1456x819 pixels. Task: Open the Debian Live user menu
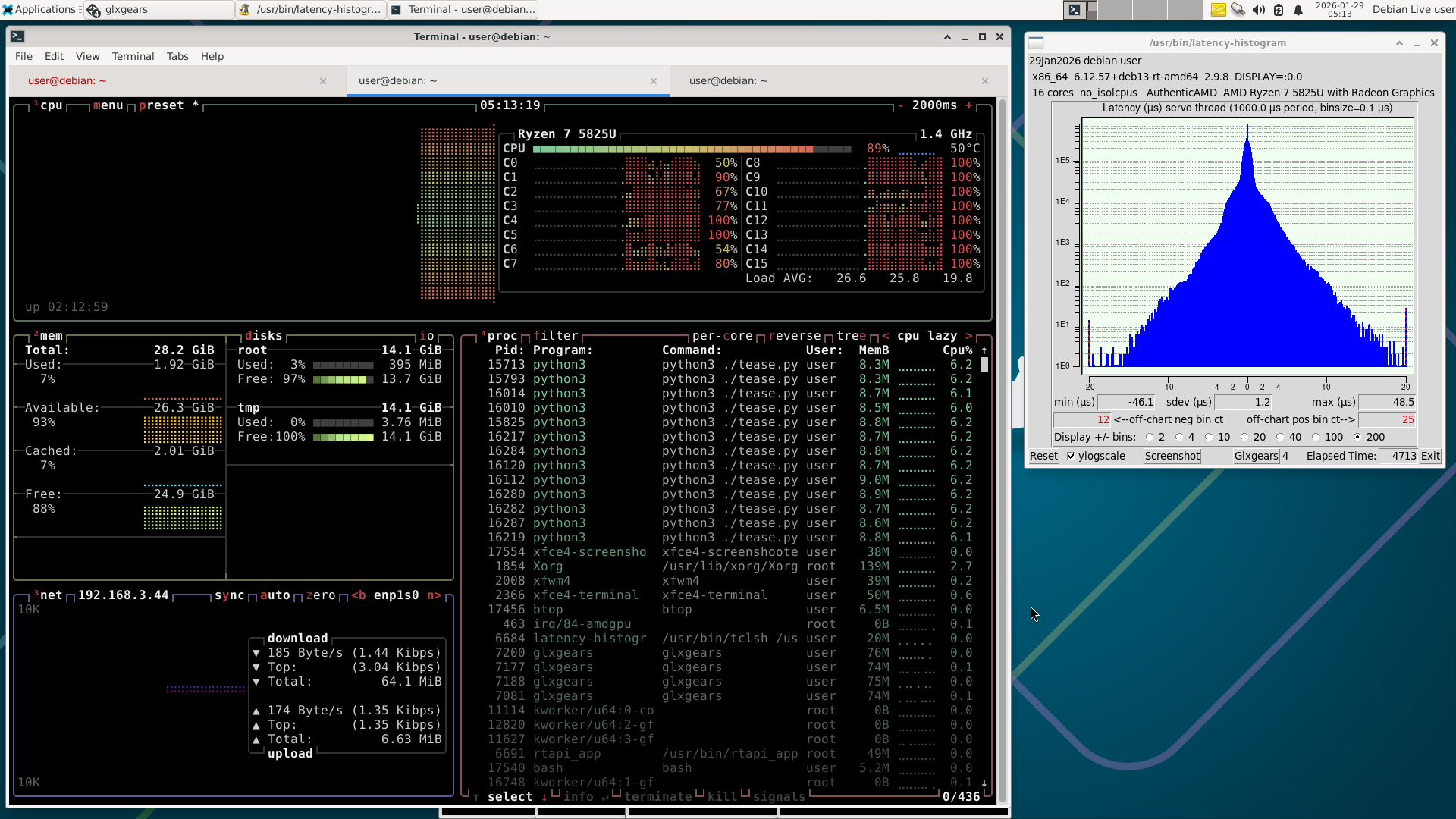[1413, 10]
